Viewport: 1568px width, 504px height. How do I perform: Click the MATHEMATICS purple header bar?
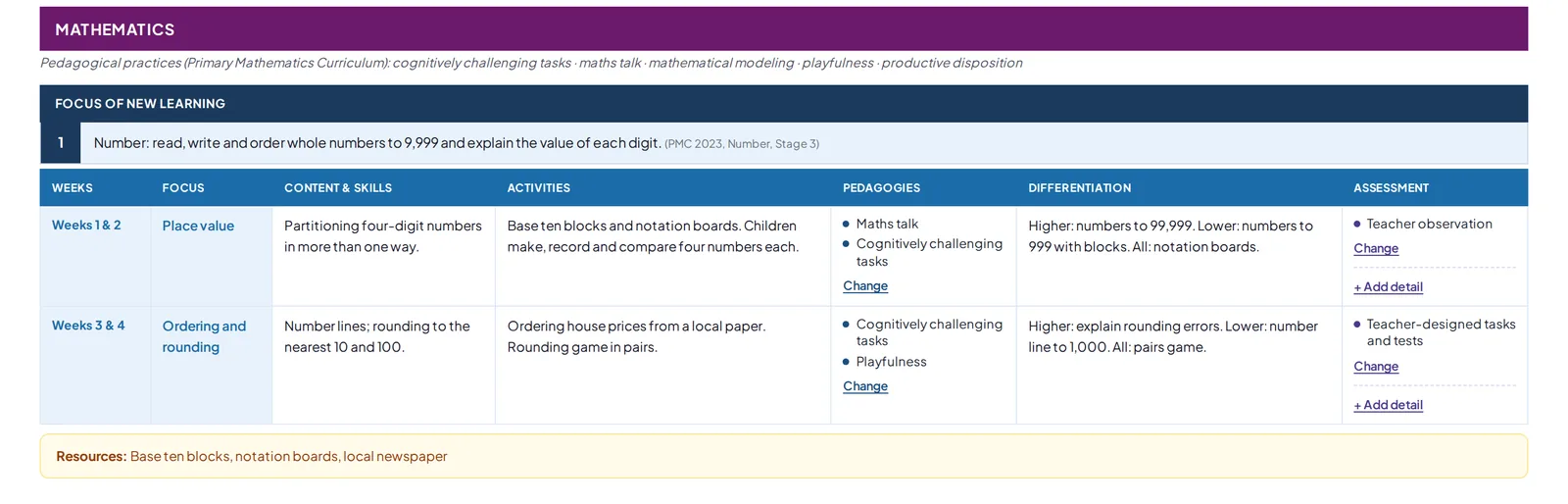click(x=783, y=29)
